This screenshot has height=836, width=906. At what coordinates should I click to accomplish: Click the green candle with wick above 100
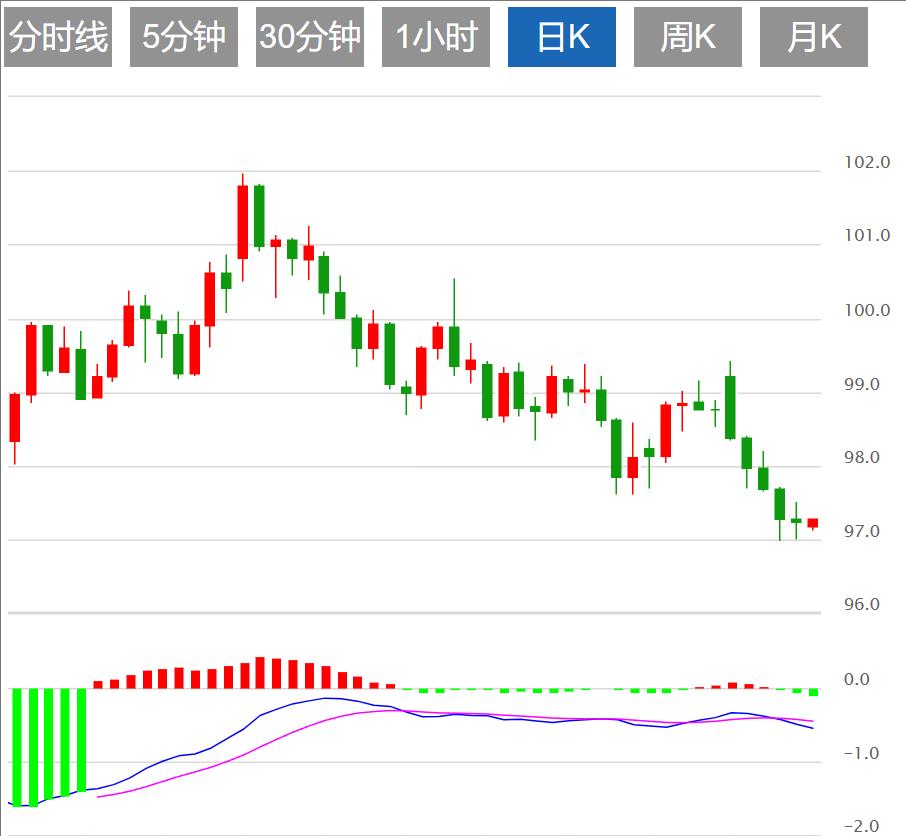tap(454, 346)
